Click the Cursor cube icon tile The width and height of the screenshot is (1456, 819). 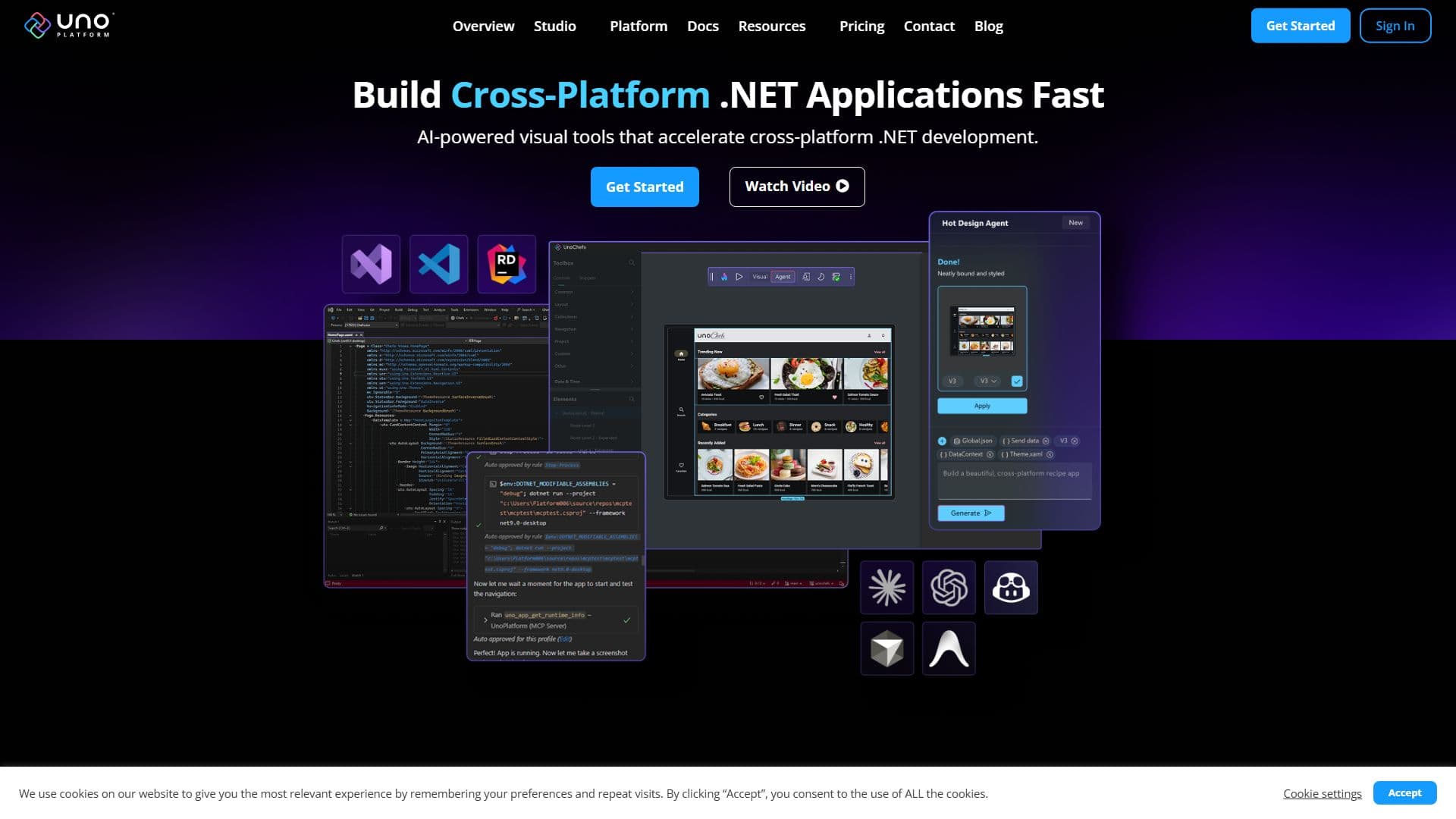(887, 649)
